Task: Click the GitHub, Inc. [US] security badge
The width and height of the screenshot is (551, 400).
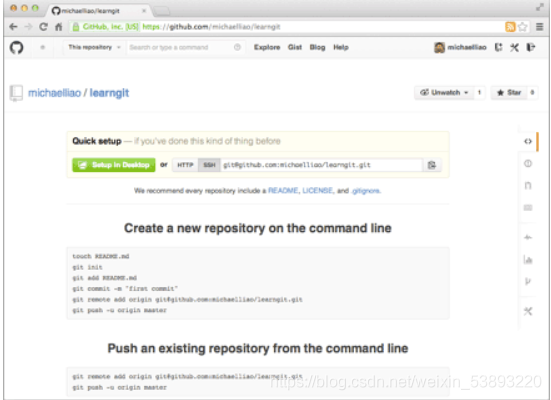Action: tap(105, 27)
